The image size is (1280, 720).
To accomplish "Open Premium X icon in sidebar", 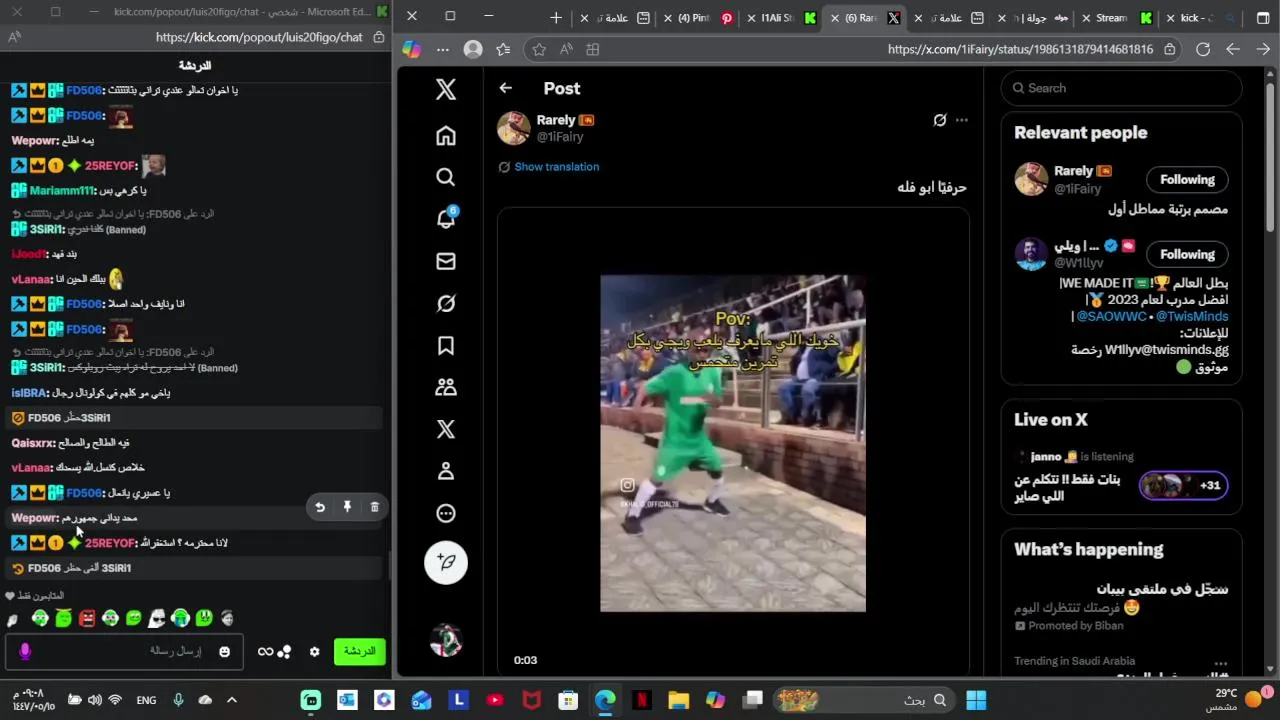I will click(446, 429).
